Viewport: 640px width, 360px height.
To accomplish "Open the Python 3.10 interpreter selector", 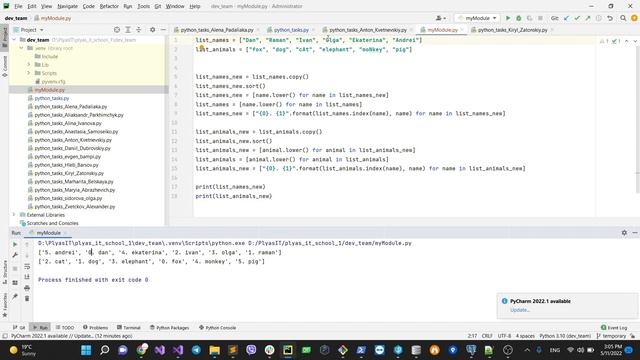I will 565,336.
